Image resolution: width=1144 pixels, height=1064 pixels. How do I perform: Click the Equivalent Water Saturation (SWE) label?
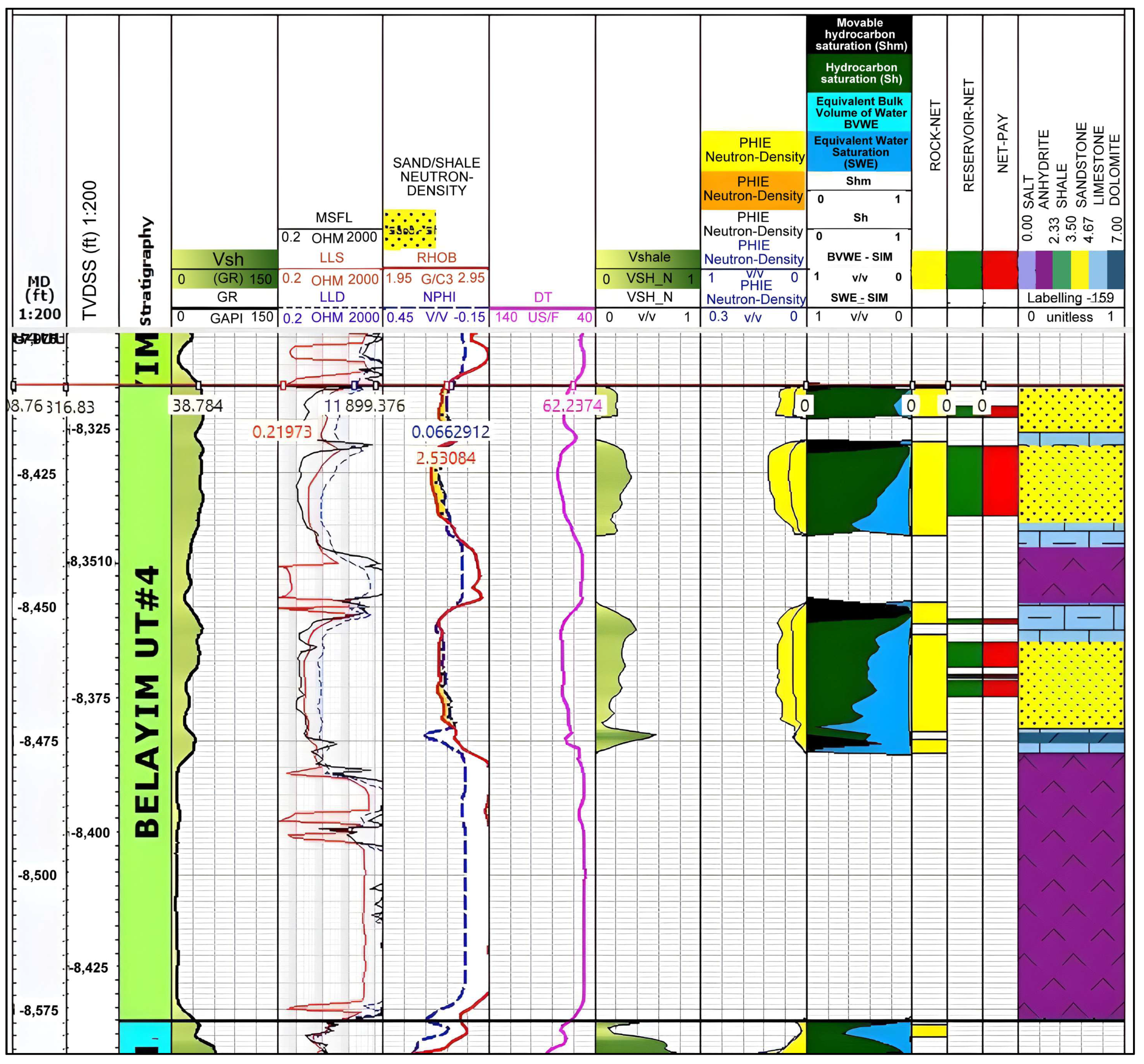click(x=860, y=152)
